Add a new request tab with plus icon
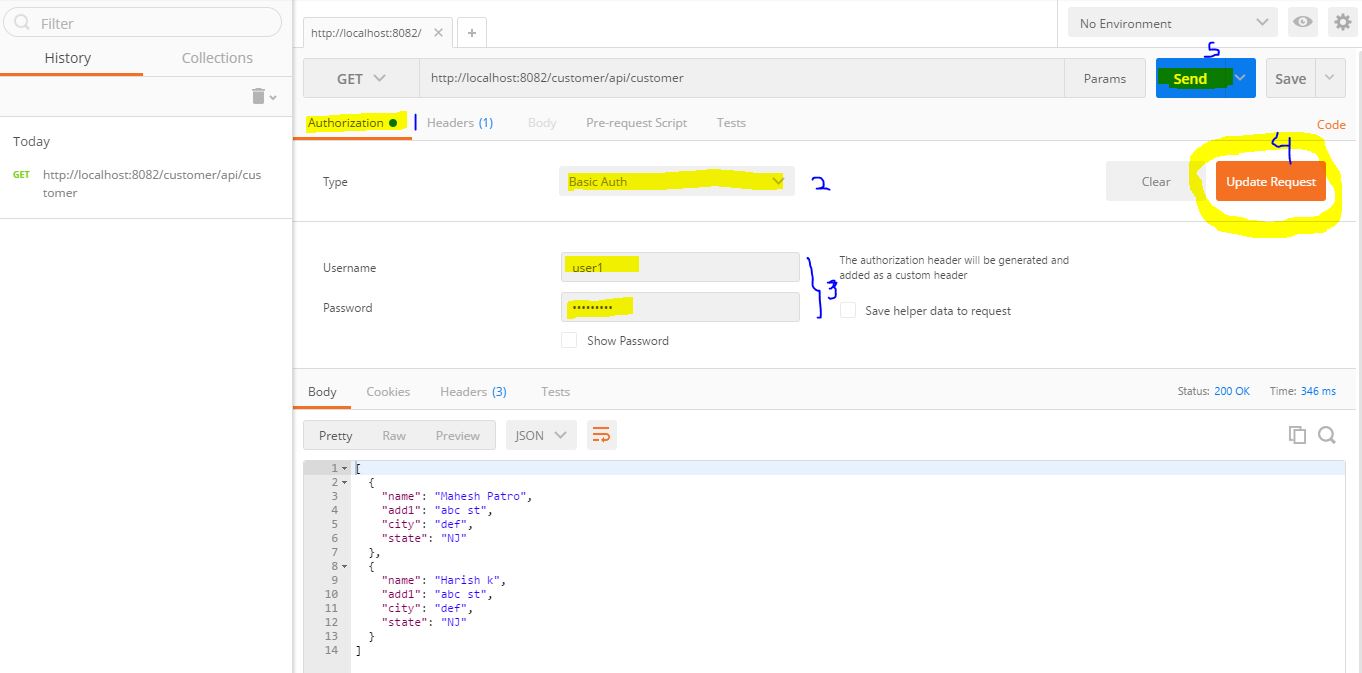1362x673 pixels. (471, 32)
